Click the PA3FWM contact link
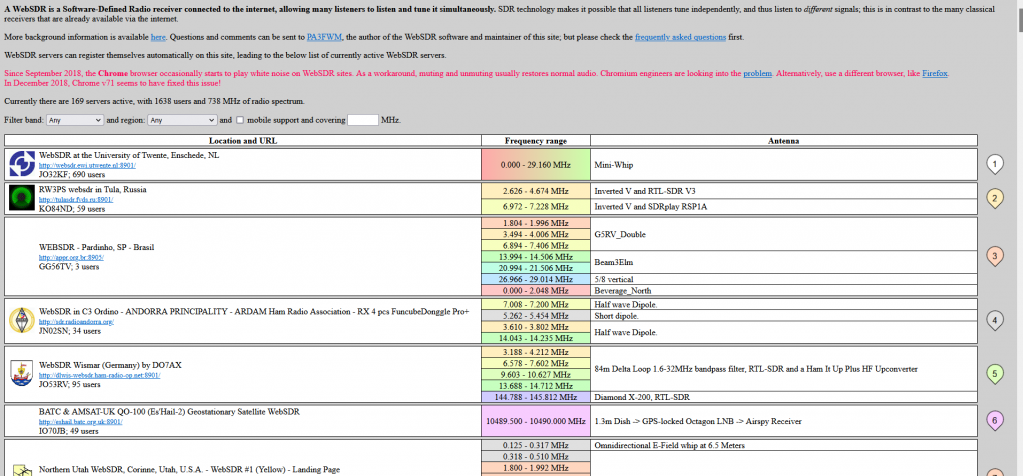The width and height of the screenshot is (1023, 476). click(322, 35)
